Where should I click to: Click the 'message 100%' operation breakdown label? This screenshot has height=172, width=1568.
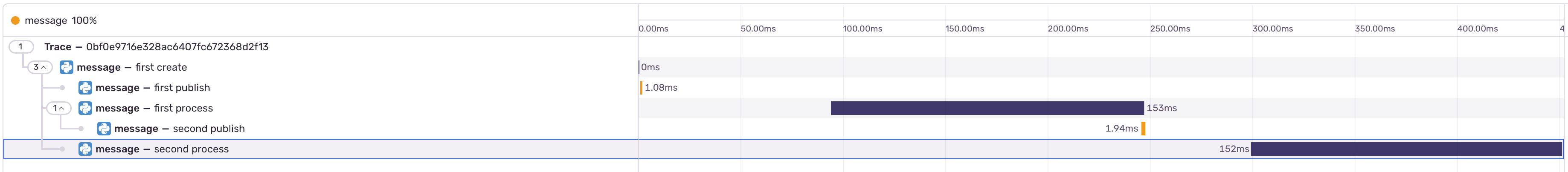click(60, 21)
